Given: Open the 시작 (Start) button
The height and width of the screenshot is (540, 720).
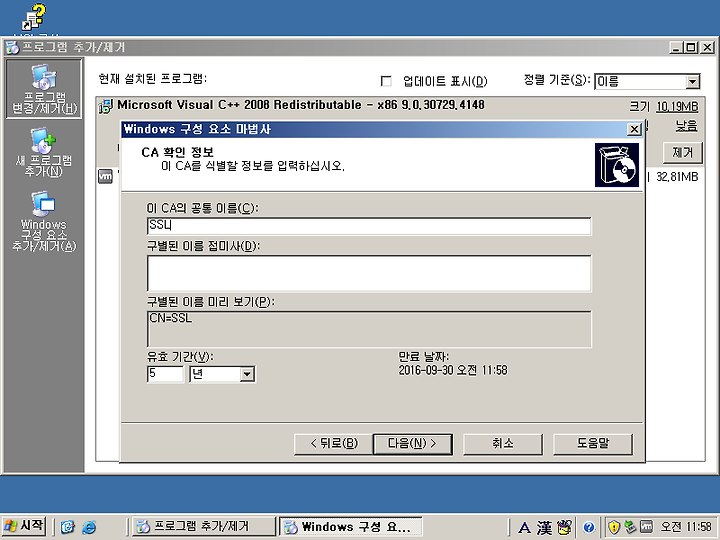Looking at the screenshot, I should [24, 526].
